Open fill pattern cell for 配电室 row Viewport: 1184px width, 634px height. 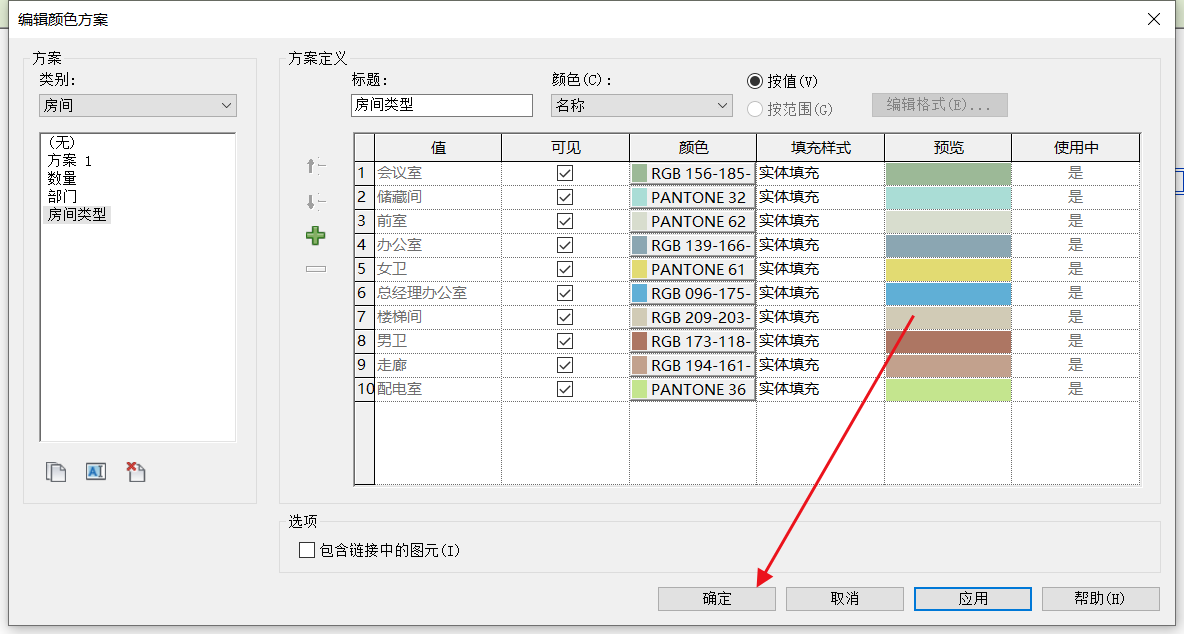(820, 389)
